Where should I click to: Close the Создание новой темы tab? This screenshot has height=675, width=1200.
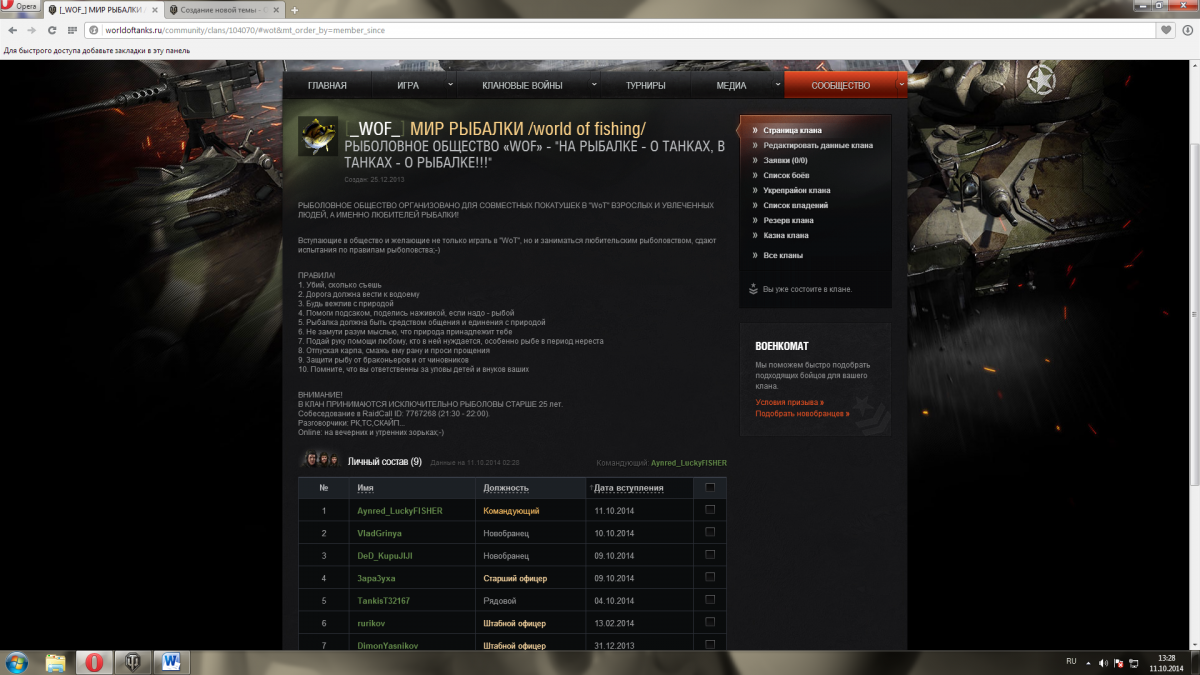tap(277, 10)
